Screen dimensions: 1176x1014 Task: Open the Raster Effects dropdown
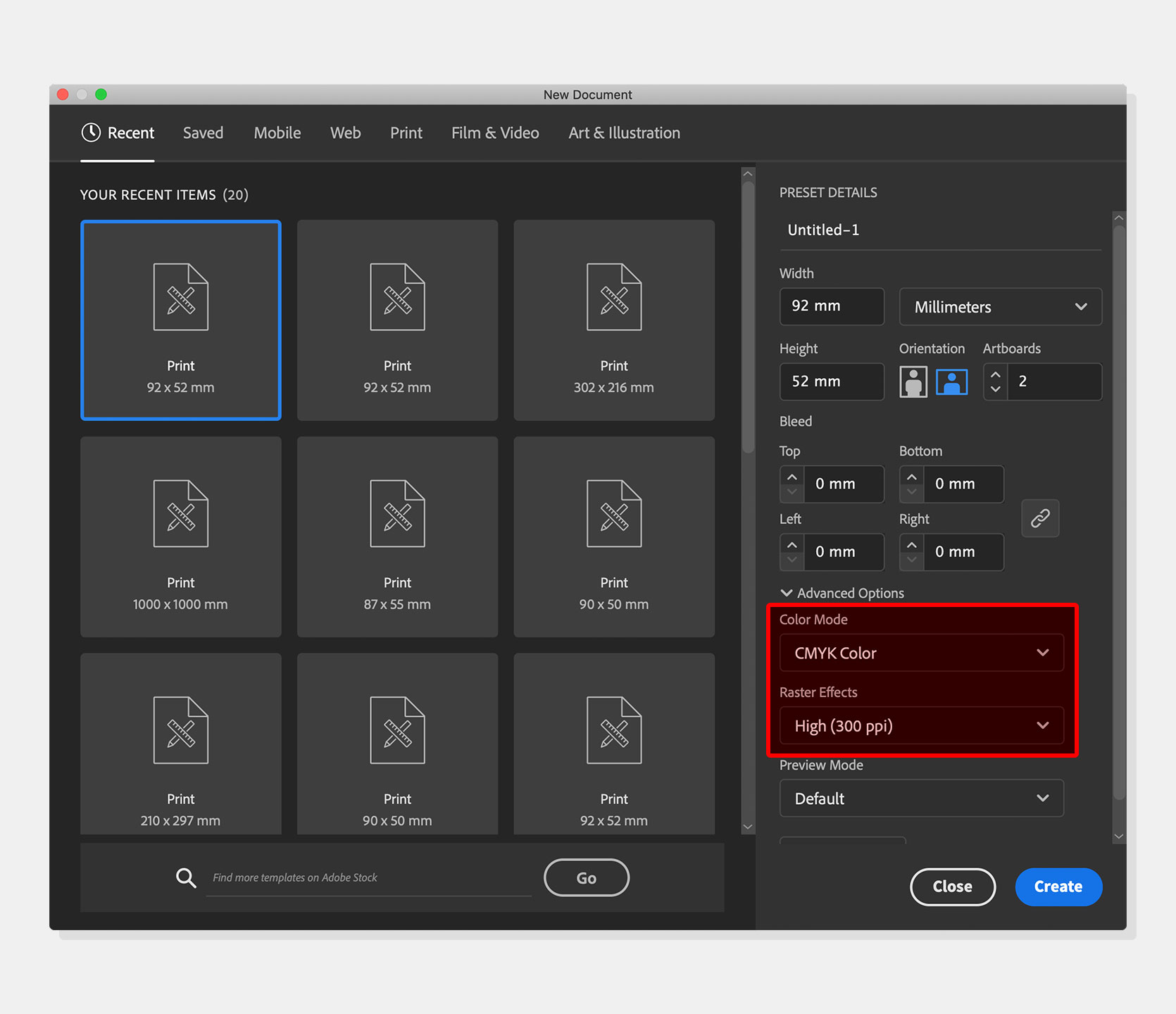click(x=921, y=725)
